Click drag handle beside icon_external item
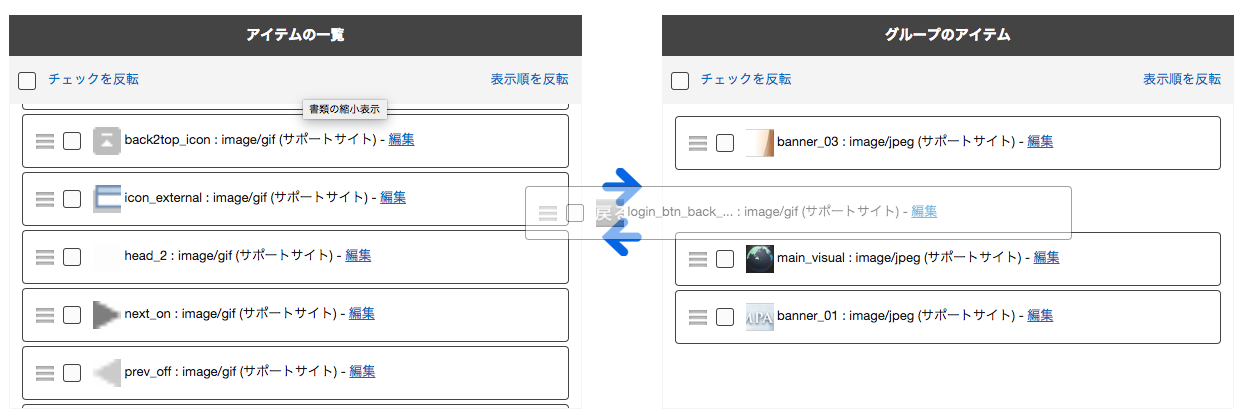The image size is (1249, 420). [44, 199]
